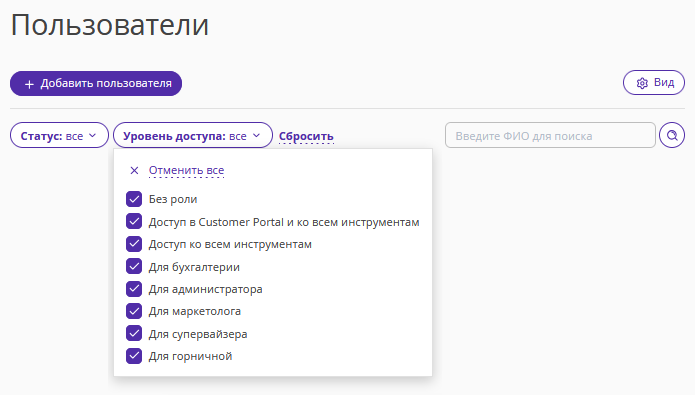Viewport: 695px width, 395px height.
Task: Select the Для маркетолога label text
Action: pos(195,311)
